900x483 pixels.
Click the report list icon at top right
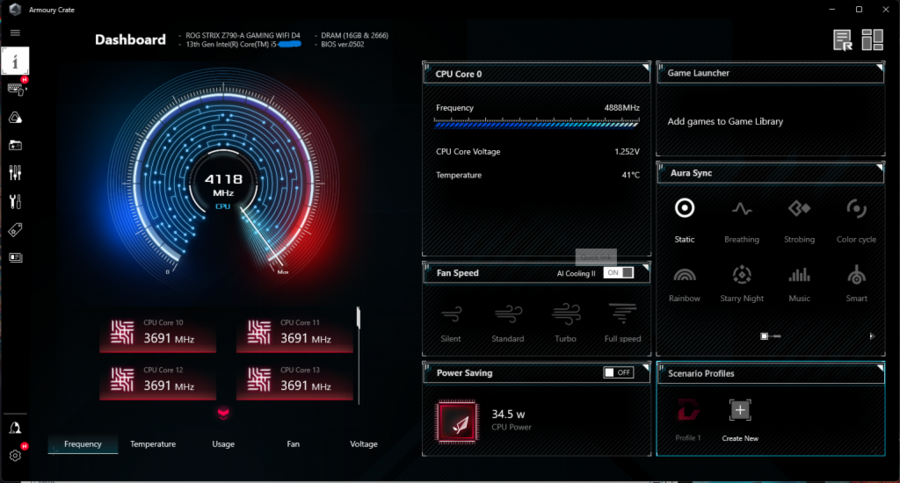(x=843, y=40)
